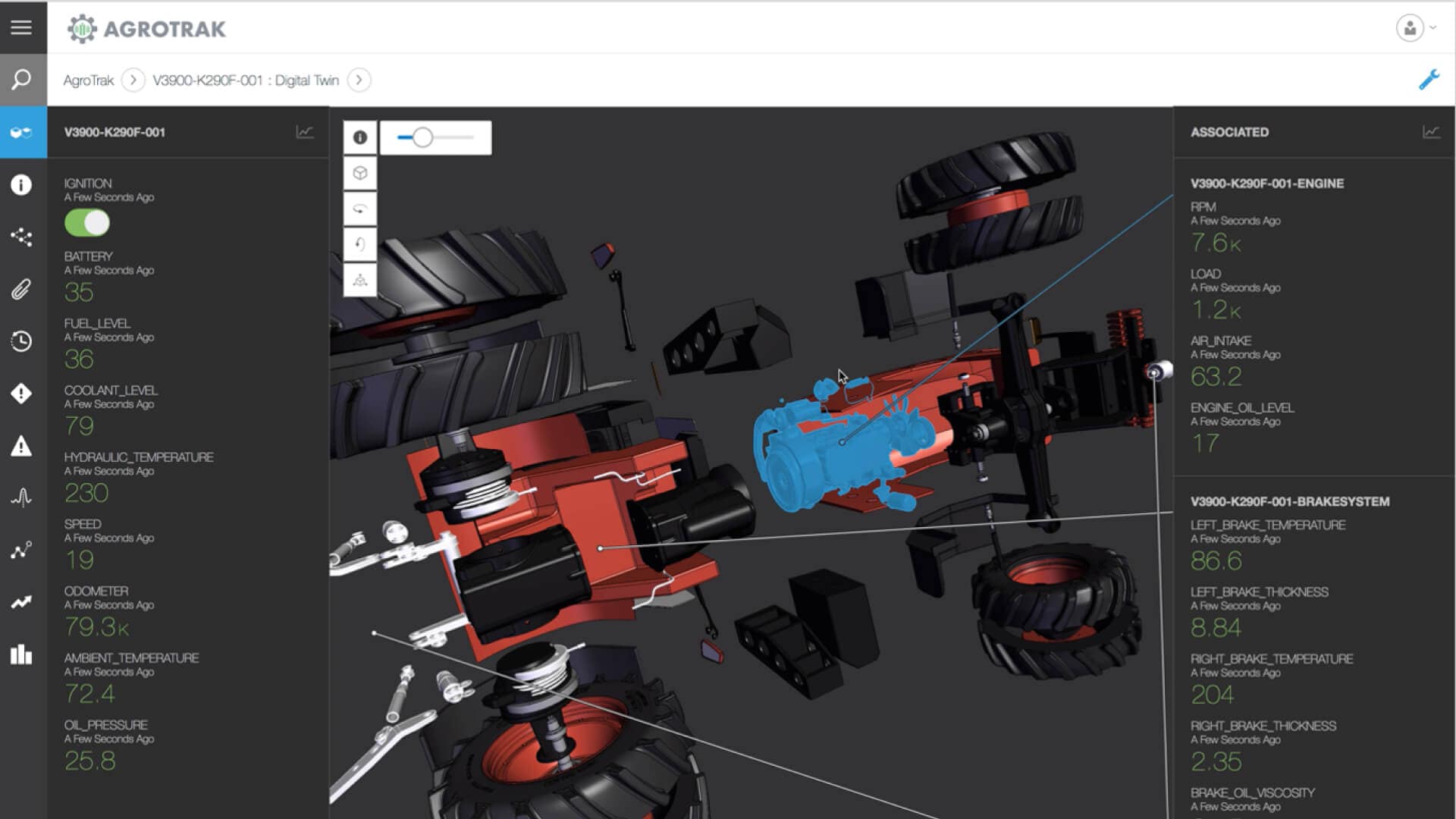
Task: Click the explode view slider handle
Action: (422, 137)
